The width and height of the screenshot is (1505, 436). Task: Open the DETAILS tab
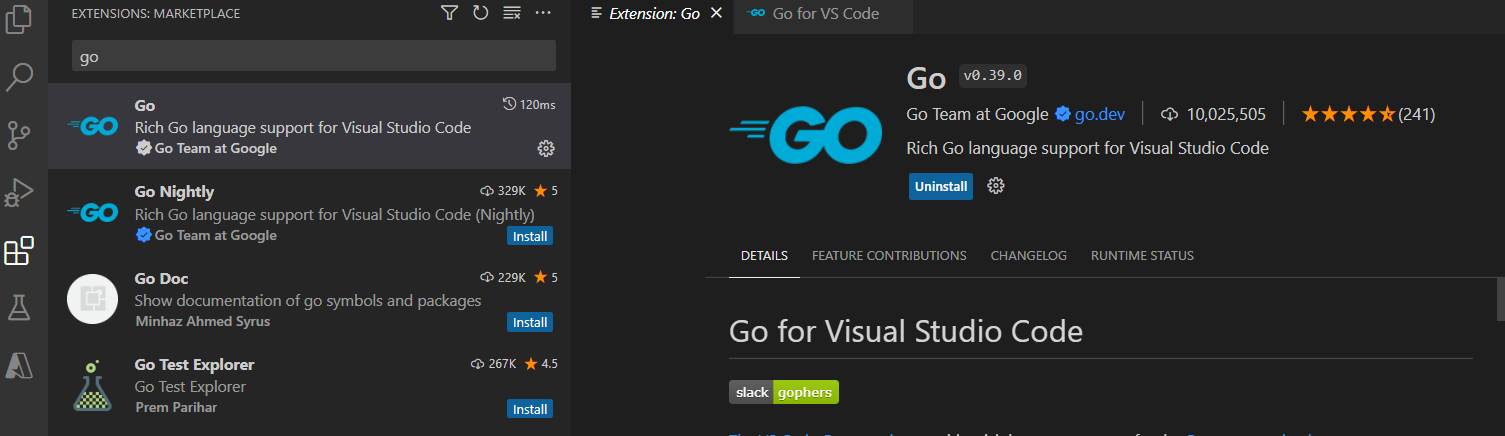coord(764,256)
